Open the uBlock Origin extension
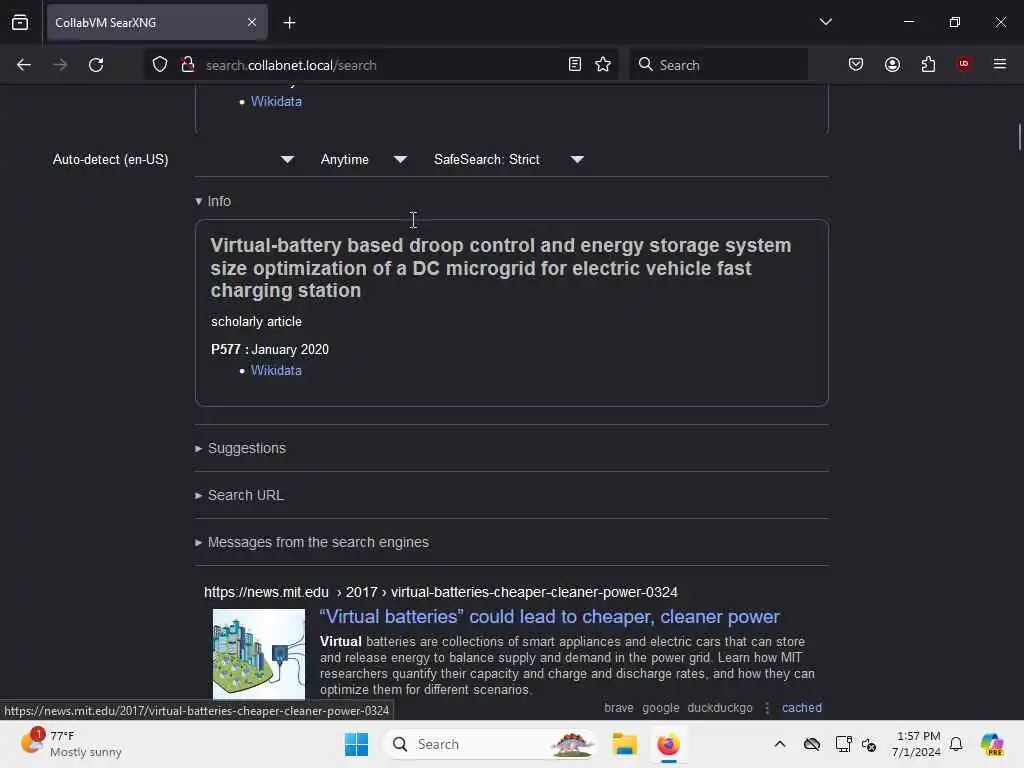Image resolution: width=1024 pixels, height=768 pixels. tap(964, 64)
